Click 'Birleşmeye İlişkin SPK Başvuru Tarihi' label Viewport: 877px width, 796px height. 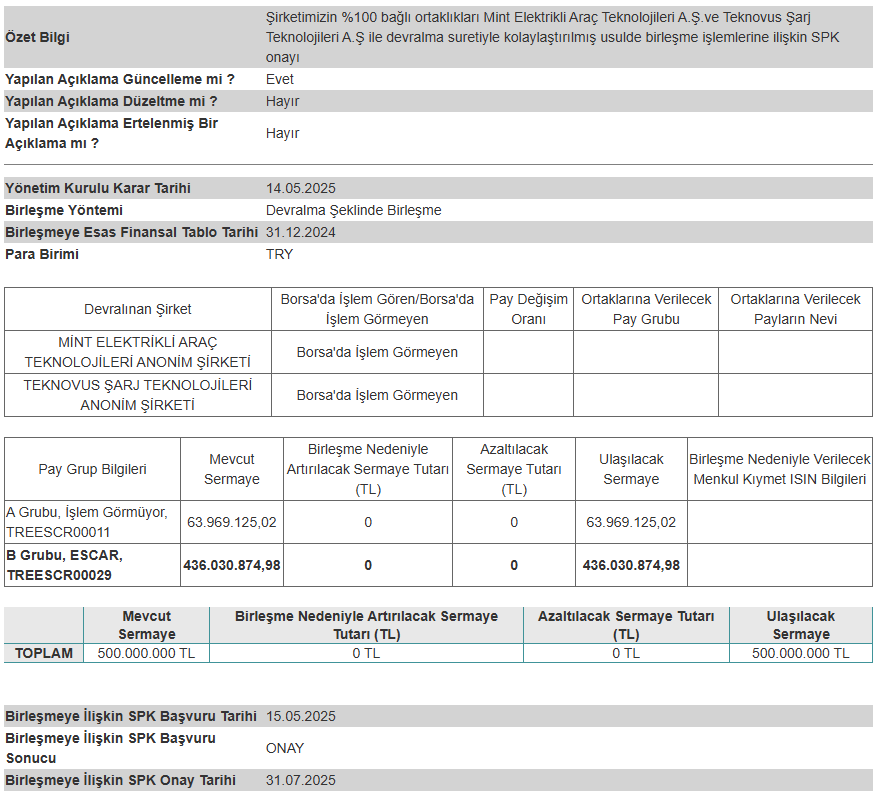coord(131,716)
